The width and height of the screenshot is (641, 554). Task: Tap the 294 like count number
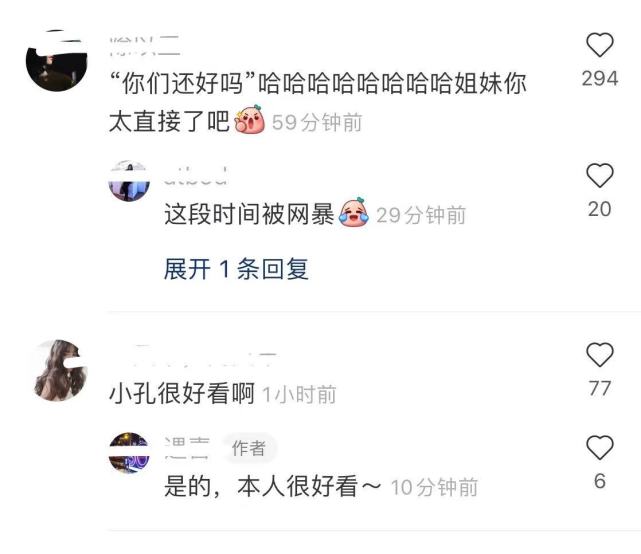tap(600, 79)
